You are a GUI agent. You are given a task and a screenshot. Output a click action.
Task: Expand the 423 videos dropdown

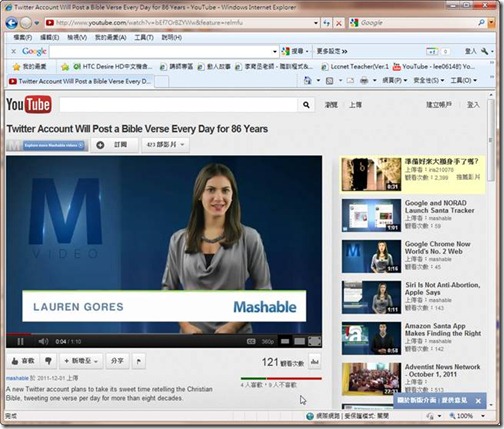(x=165, y=145)
